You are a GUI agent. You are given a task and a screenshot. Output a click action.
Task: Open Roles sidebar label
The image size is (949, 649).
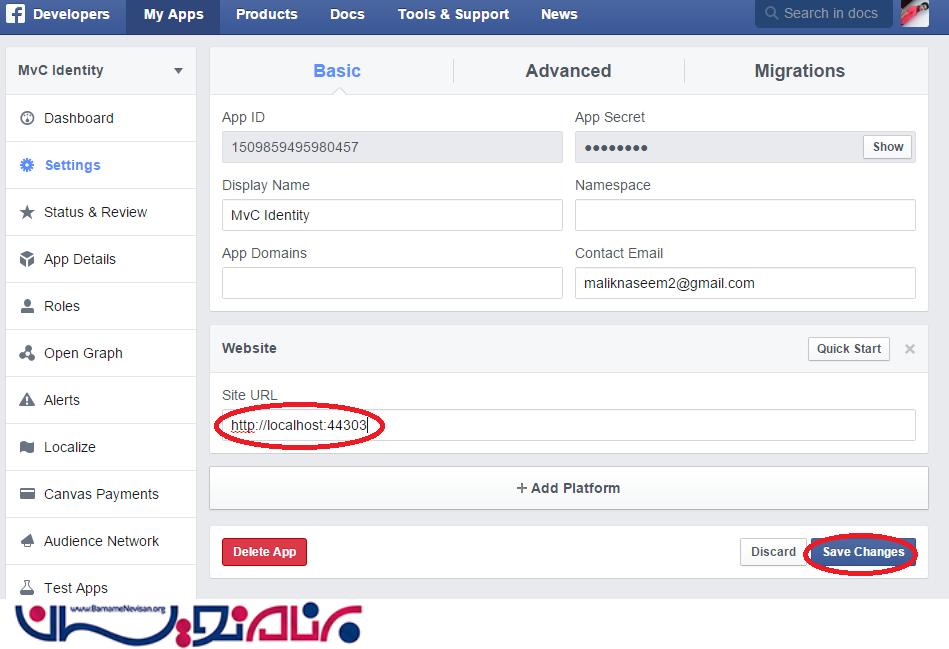(62, 306)
